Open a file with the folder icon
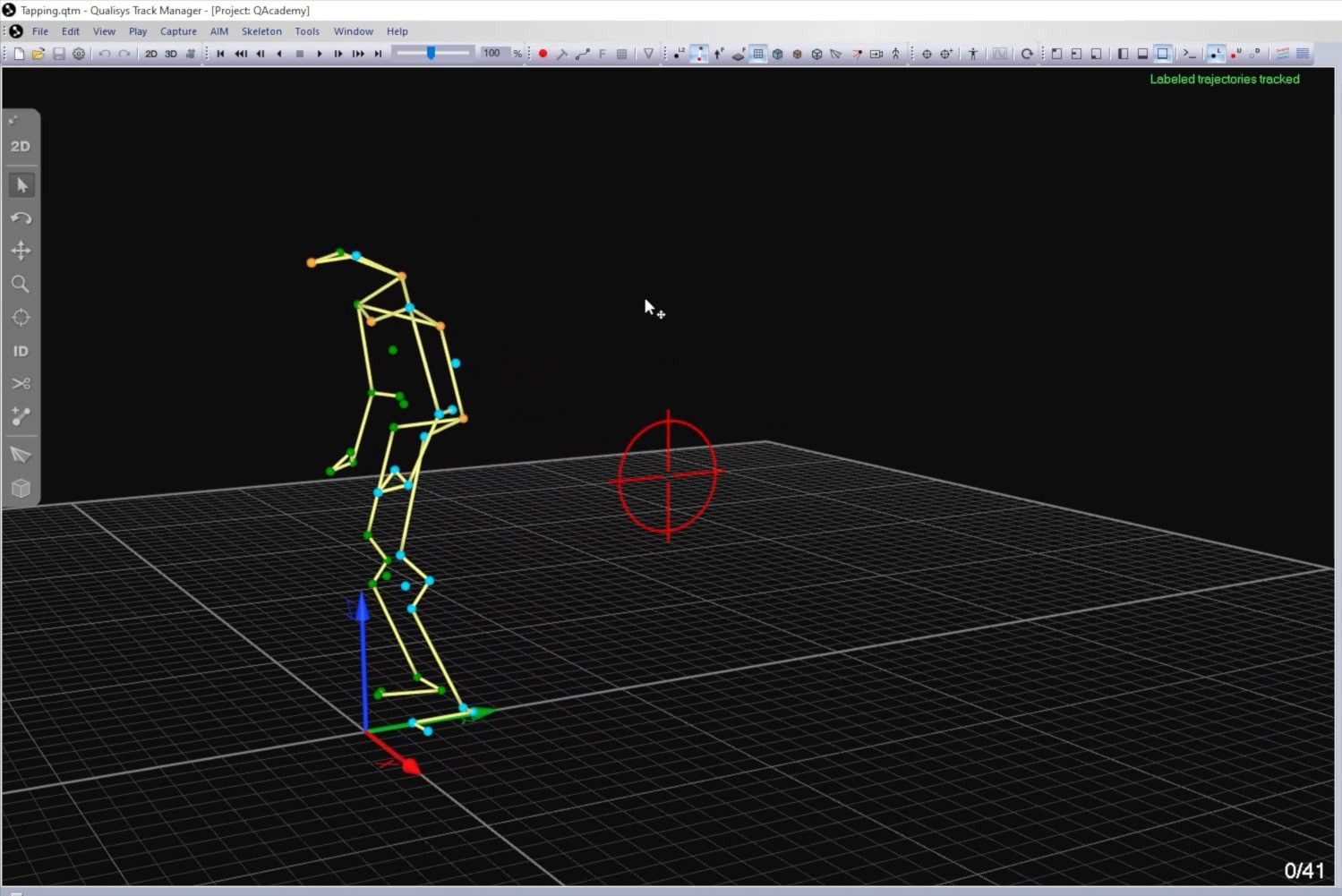The image size is (1342, 896). pos(38,54)
